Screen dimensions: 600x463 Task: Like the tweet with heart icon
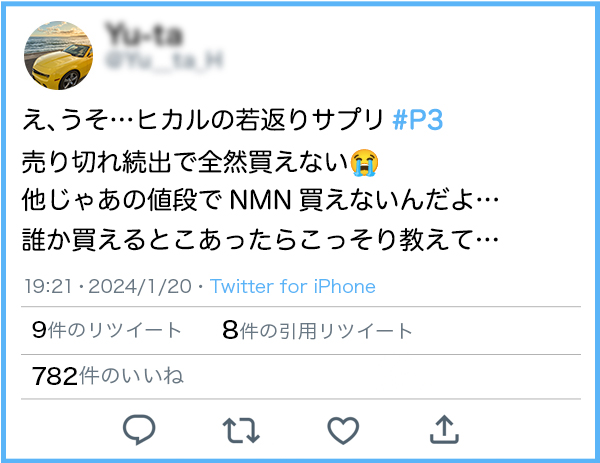coord(343,430)
